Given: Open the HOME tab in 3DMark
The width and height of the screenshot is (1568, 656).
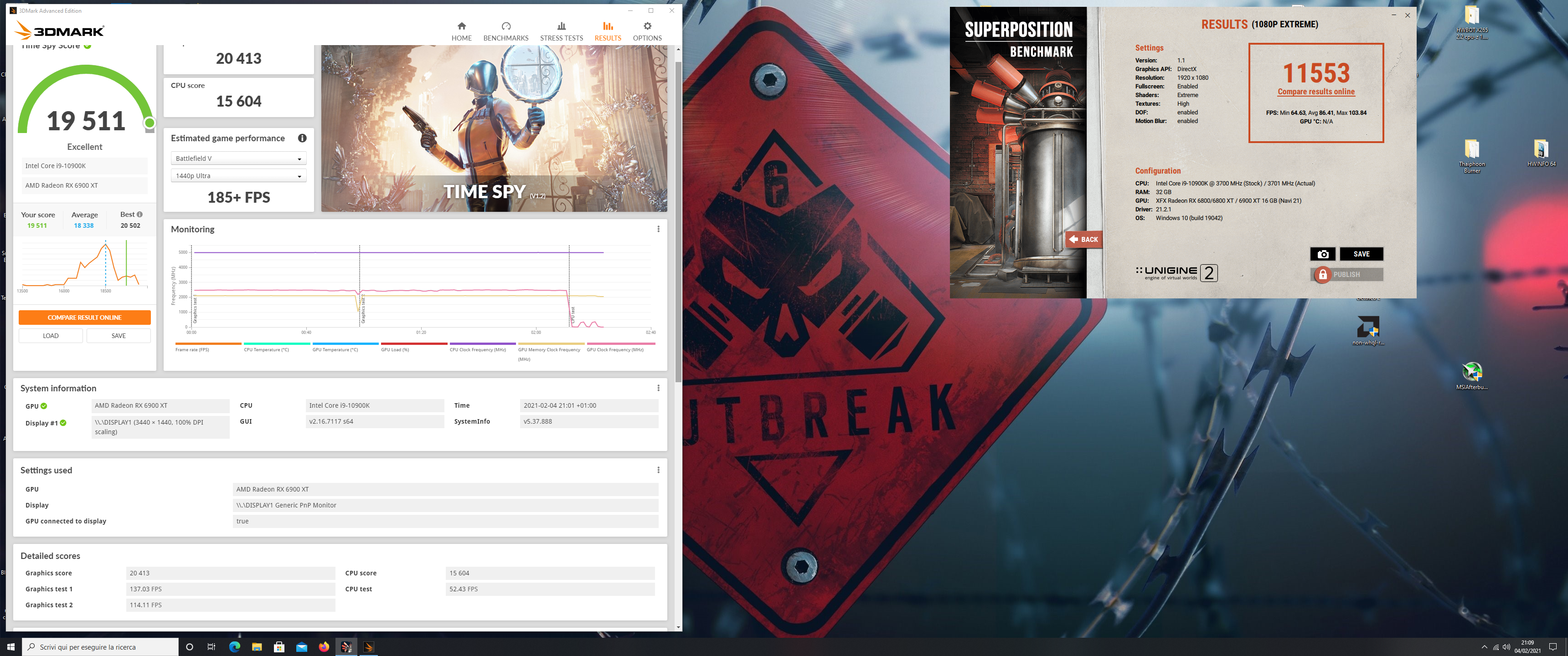Looking at the screenshot, I should (461, 31).
